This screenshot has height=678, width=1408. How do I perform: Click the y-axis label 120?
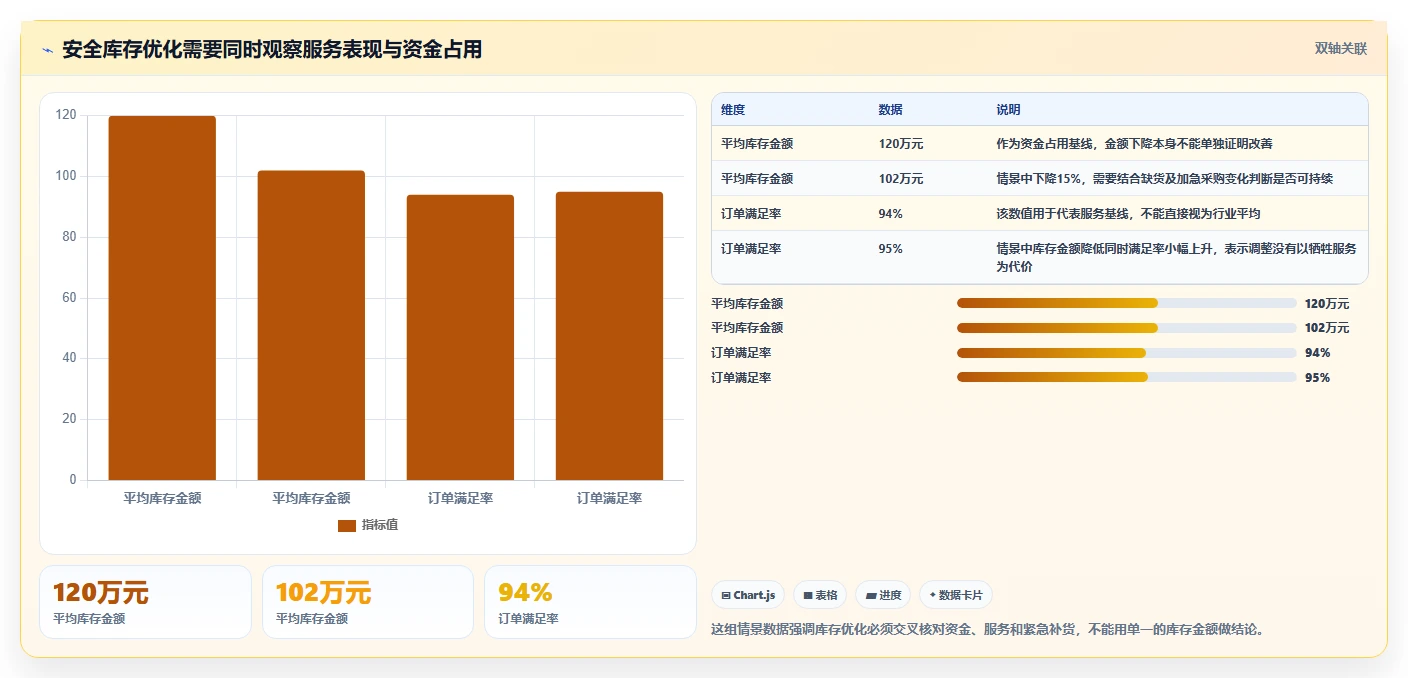(66, 115)
